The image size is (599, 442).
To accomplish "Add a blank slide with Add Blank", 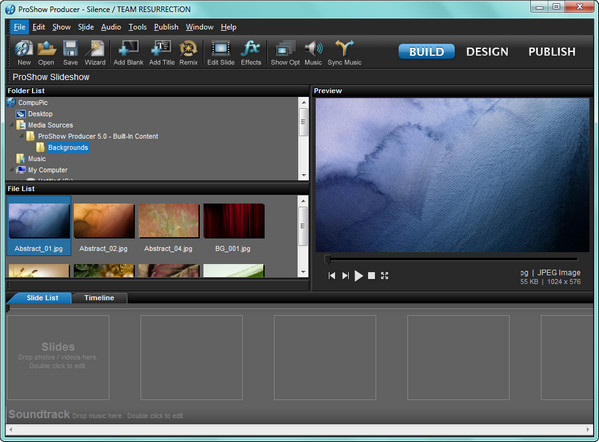I will (128, 52).
